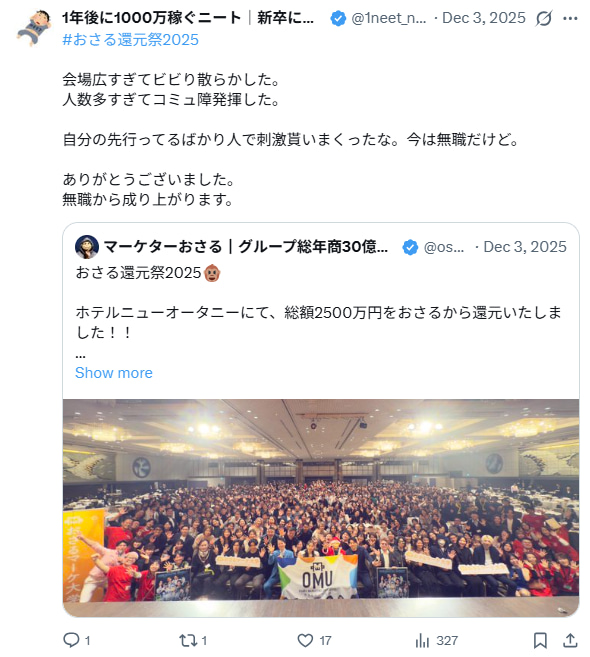This screenshot has width=590, height=657.
Task: Open the #おさる還元祭2025 hashtag
Action: pyautogui.click(x=130, y=40)
